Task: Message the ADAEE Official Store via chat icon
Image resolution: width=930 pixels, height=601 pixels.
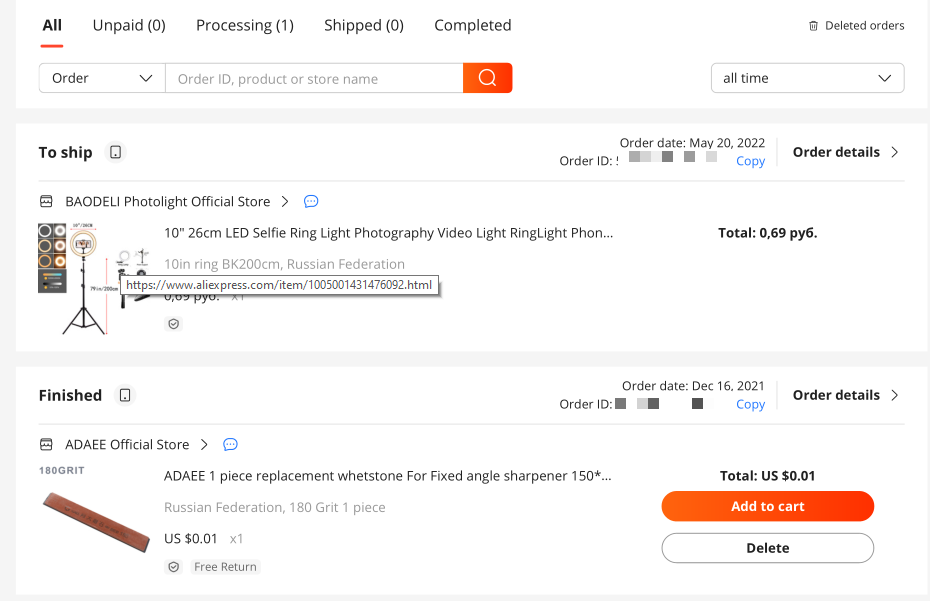Action: pyautogui.click(x=230, y=444)
